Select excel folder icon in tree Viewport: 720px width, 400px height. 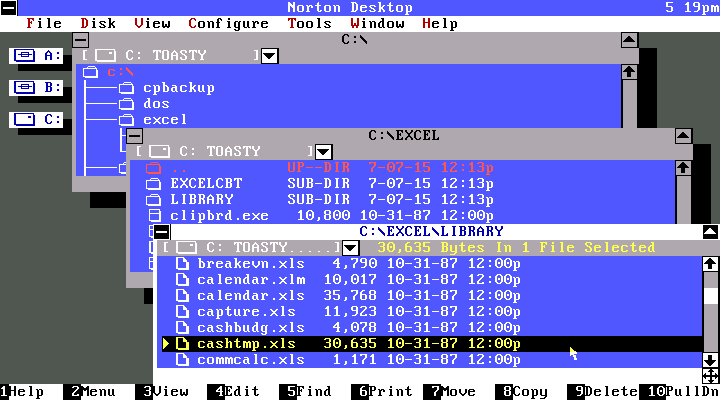[x=126, y=120]
